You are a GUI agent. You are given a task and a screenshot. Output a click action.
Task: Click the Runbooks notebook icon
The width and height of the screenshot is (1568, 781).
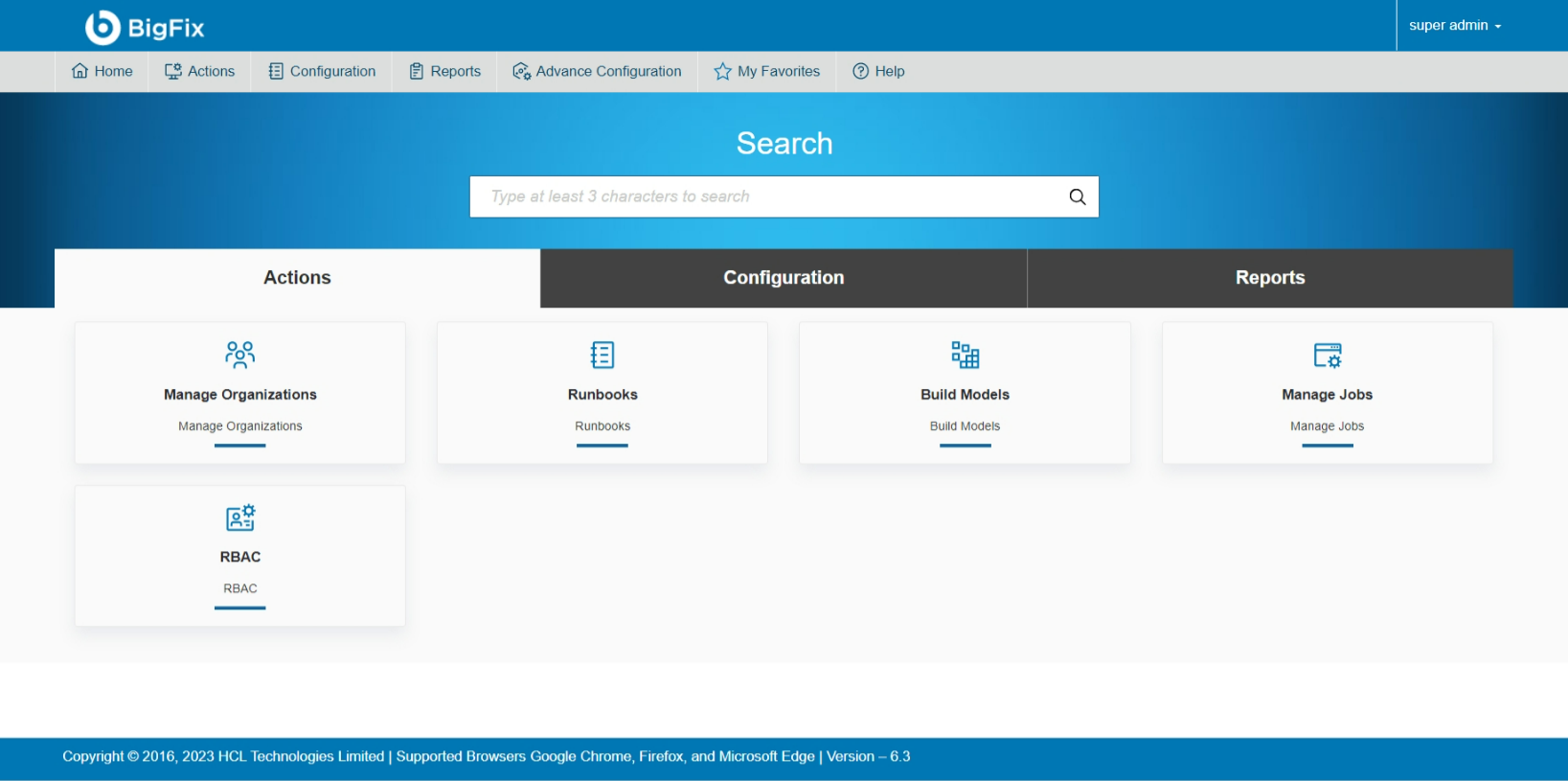click(602, 355)
